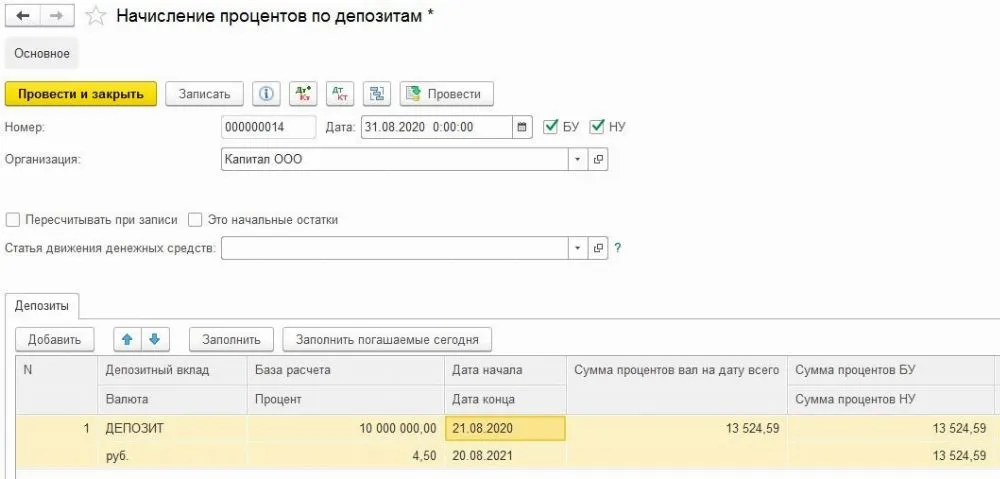Enable Пересчитывать при записи checkbox
The height and width of the screenshot is (479, 1000).
pos(13,219)
